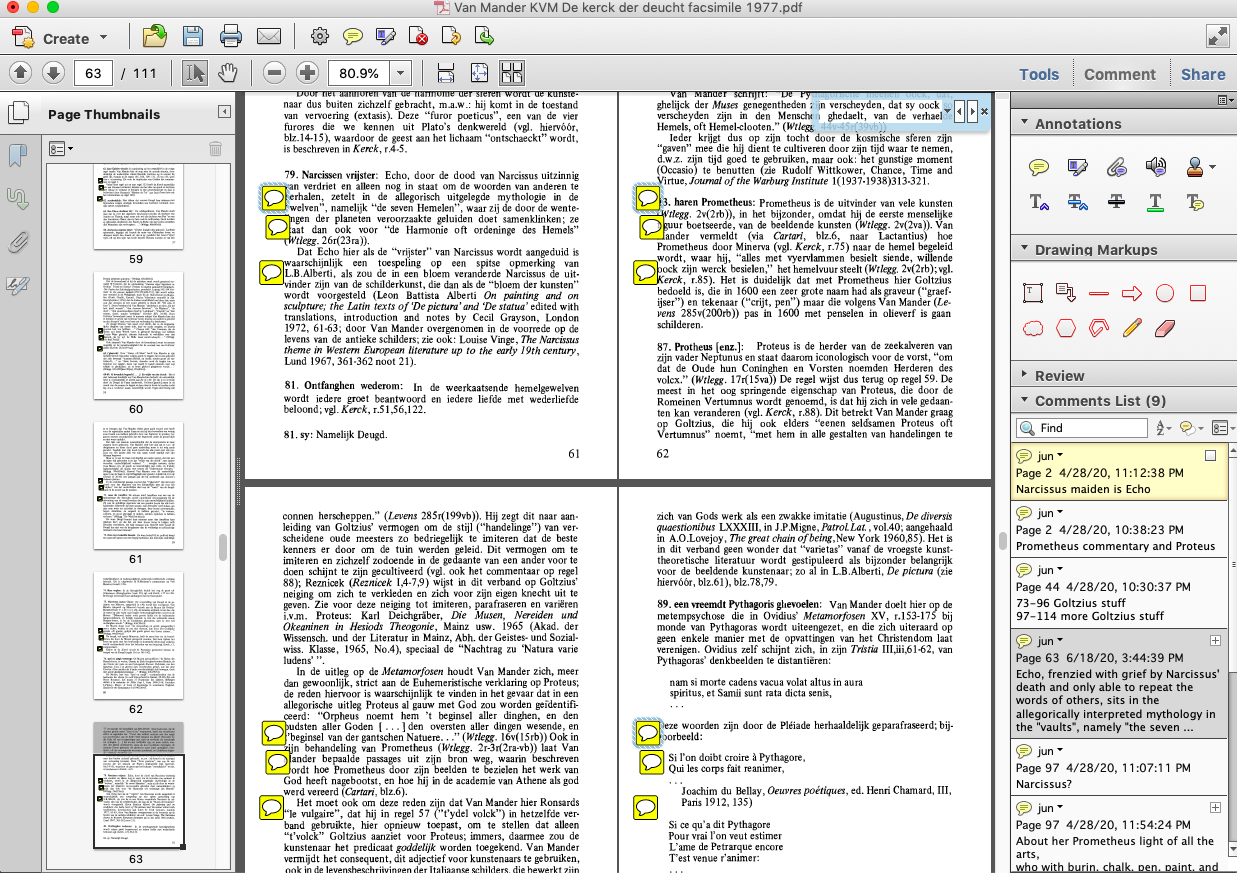Choose the Arrow drawing markup tool
The image size is (1237, 873).
coord(1132,293)
